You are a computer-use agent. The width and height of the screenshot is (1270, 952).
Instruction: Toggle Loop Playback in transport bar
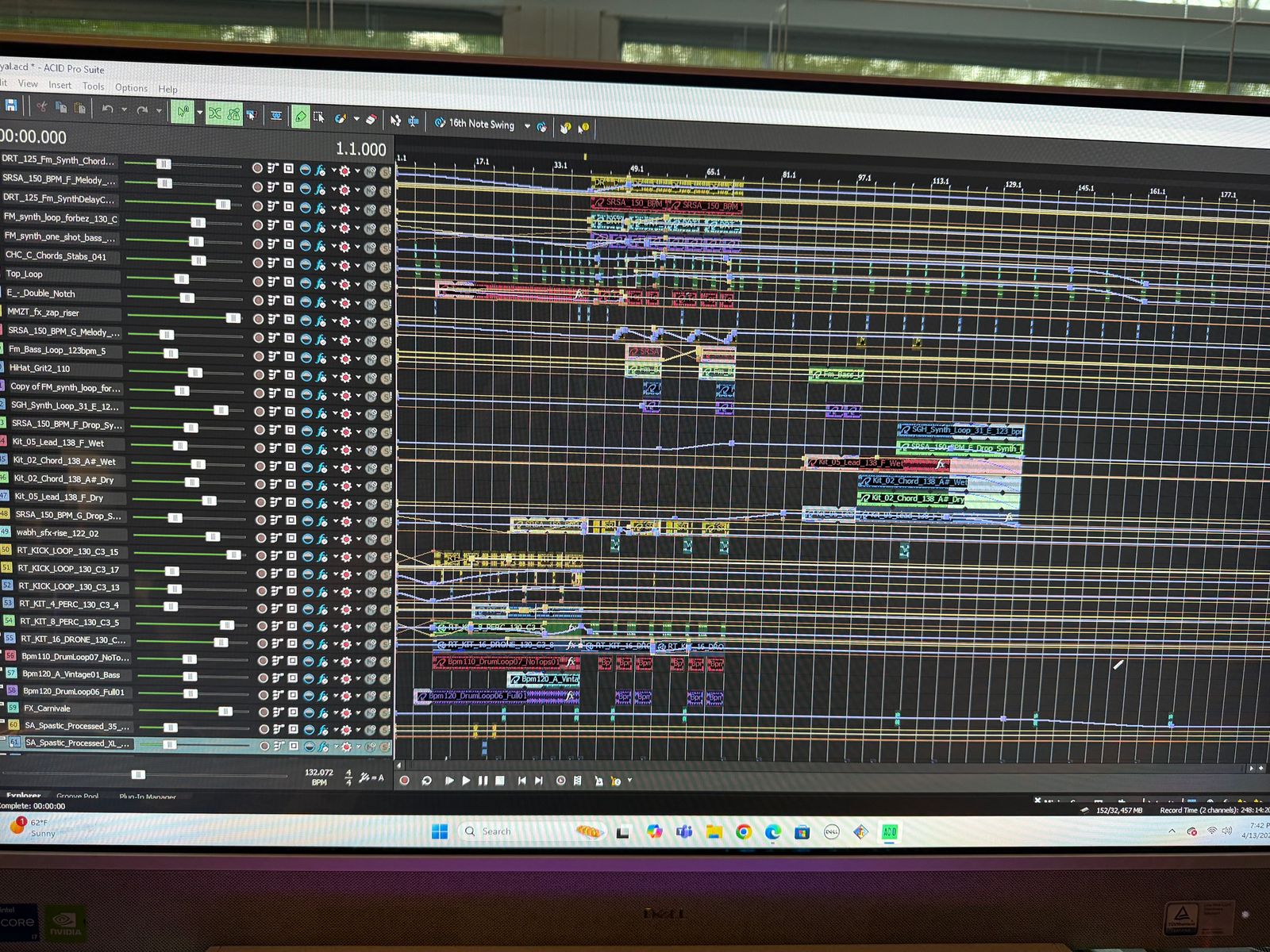coord(426,781)
